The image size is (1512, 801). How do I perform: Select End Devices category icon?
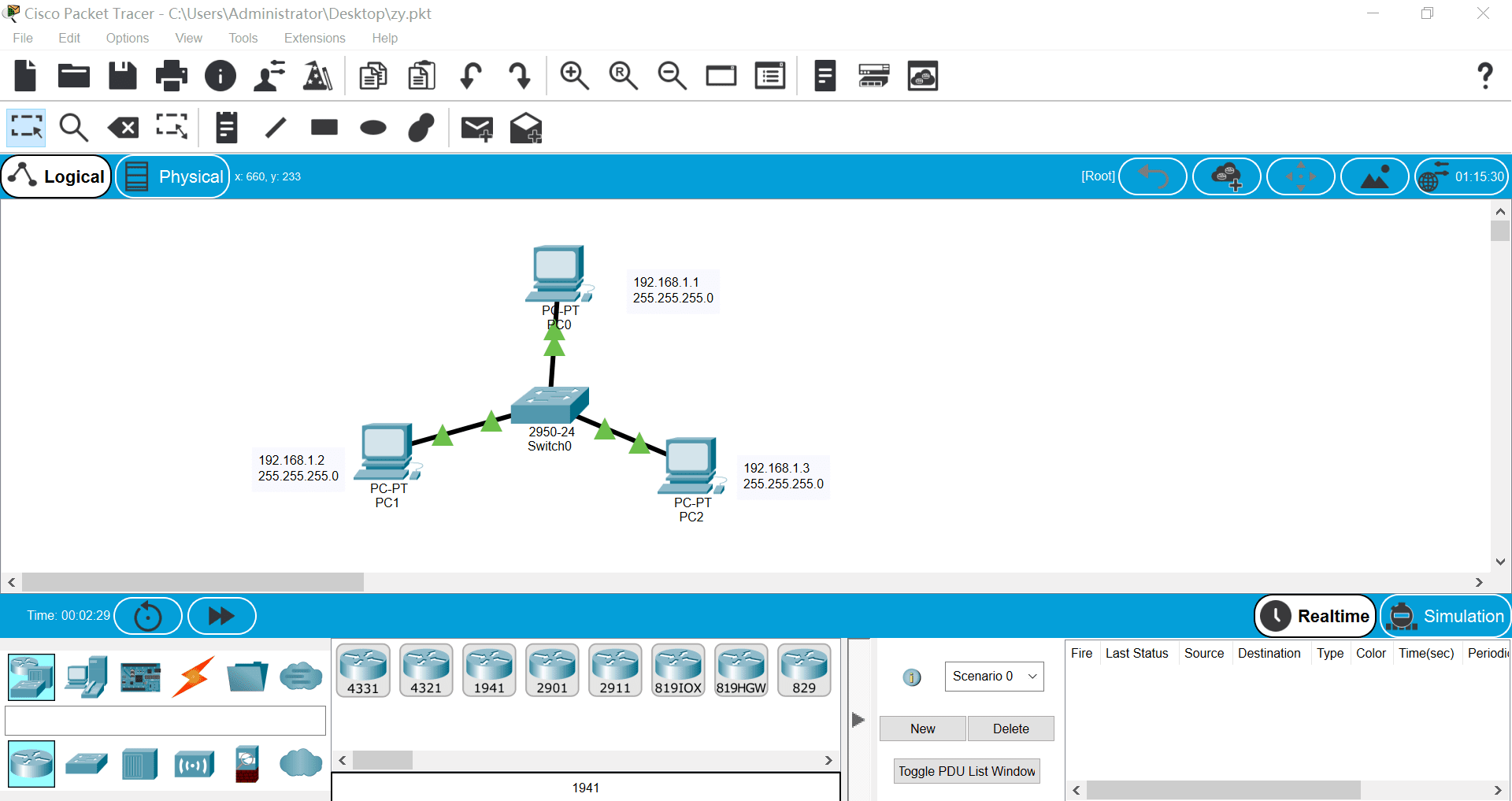coord(86,677)
